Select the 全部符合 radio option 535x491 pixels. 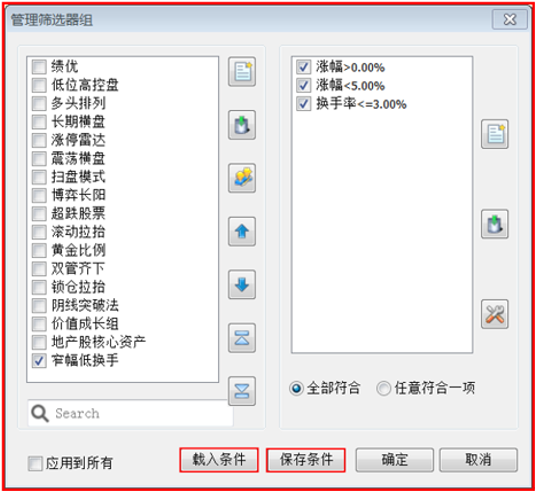(x=296, y=388)
